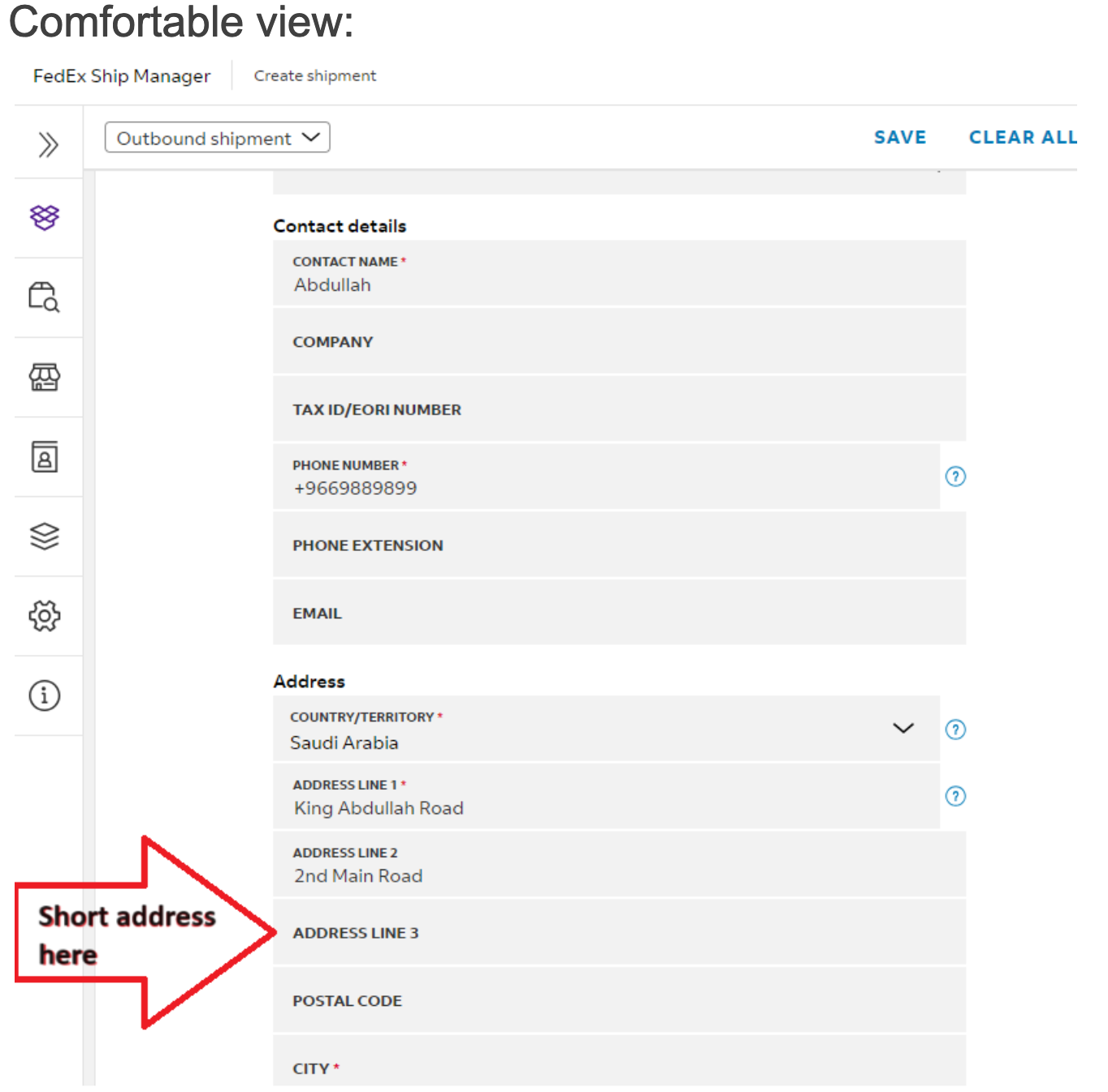Click the information circle sidebar icon
The height and width of the screenshot is (1092, 1108).
coord(45,695)
